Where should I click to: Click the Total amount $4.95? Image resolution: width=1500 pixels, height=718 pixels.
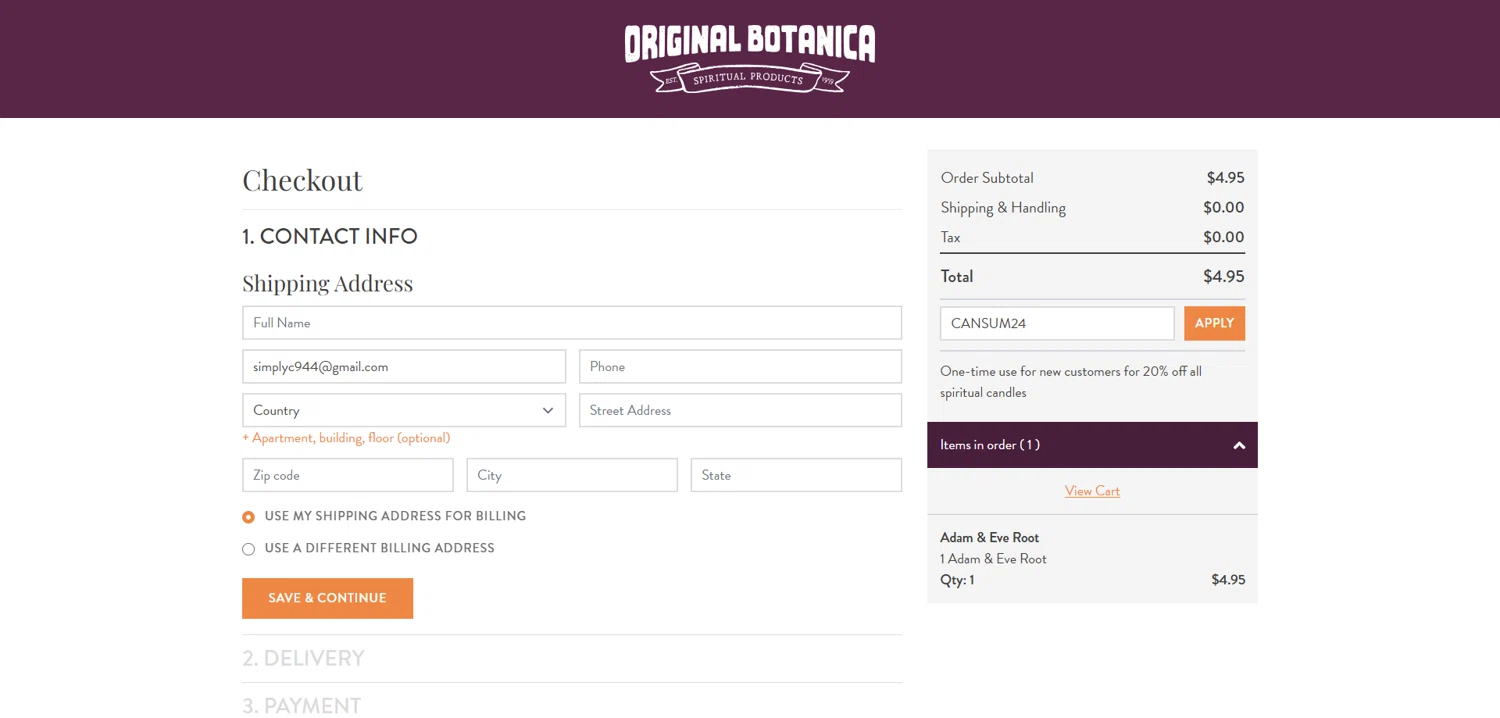point(1223,276)
